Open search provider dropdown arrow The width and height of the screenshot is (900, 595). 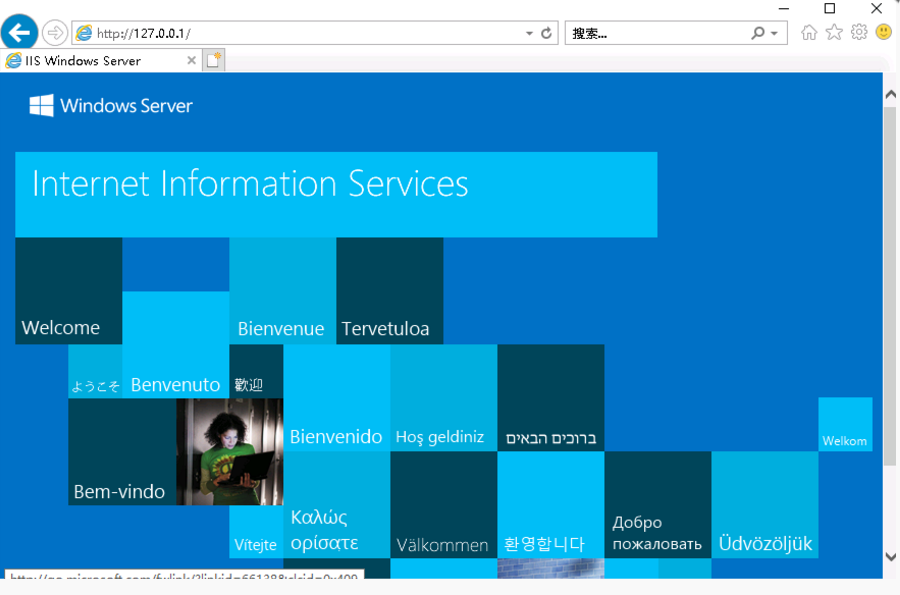774,33
